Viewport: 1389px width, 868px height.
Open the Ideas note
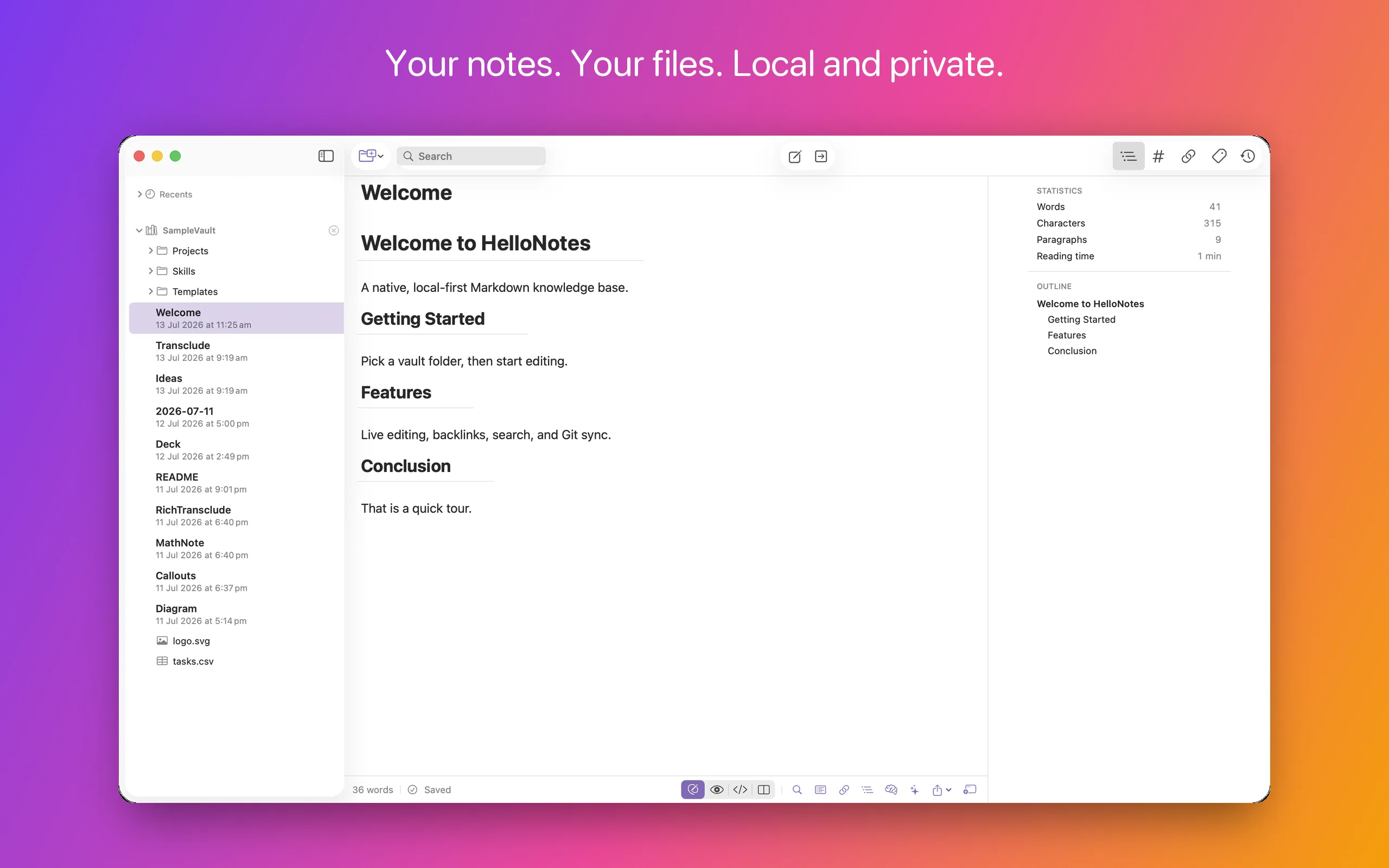[x=237, y=384]
